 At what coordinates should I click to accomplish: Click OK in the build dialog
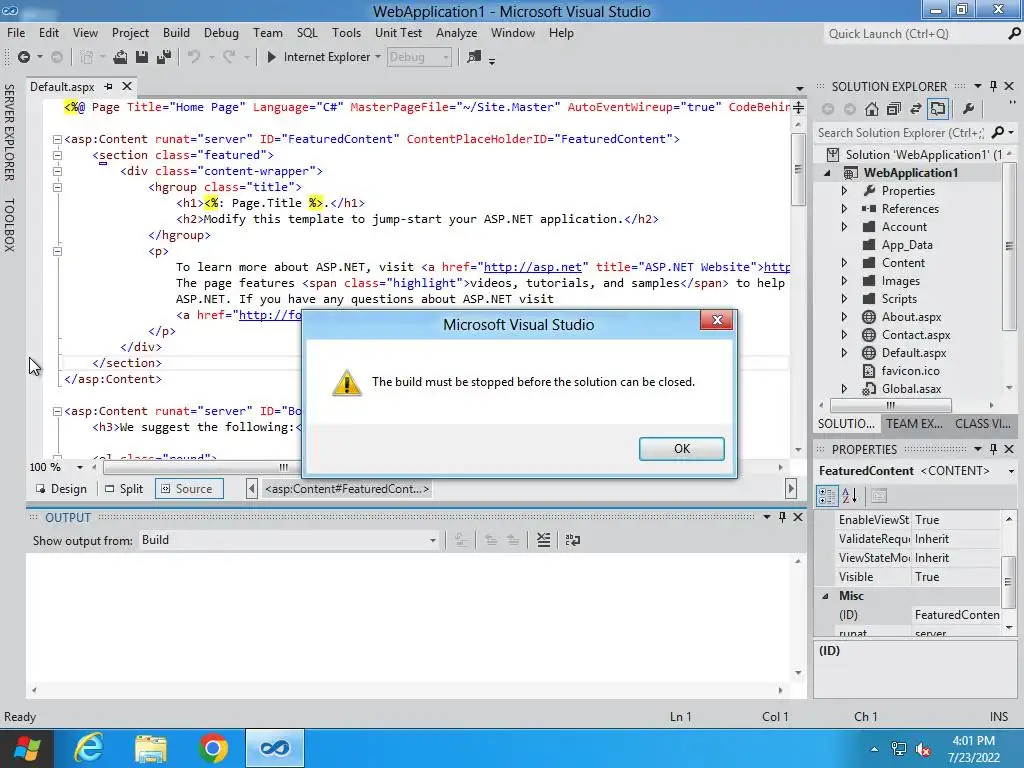(x=682, y=449)
